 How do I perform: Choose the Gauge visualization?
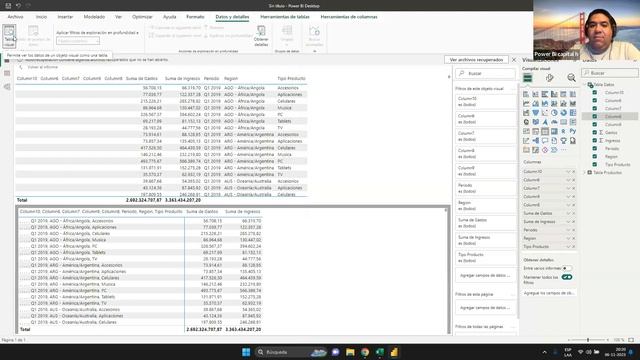(554, 122)
